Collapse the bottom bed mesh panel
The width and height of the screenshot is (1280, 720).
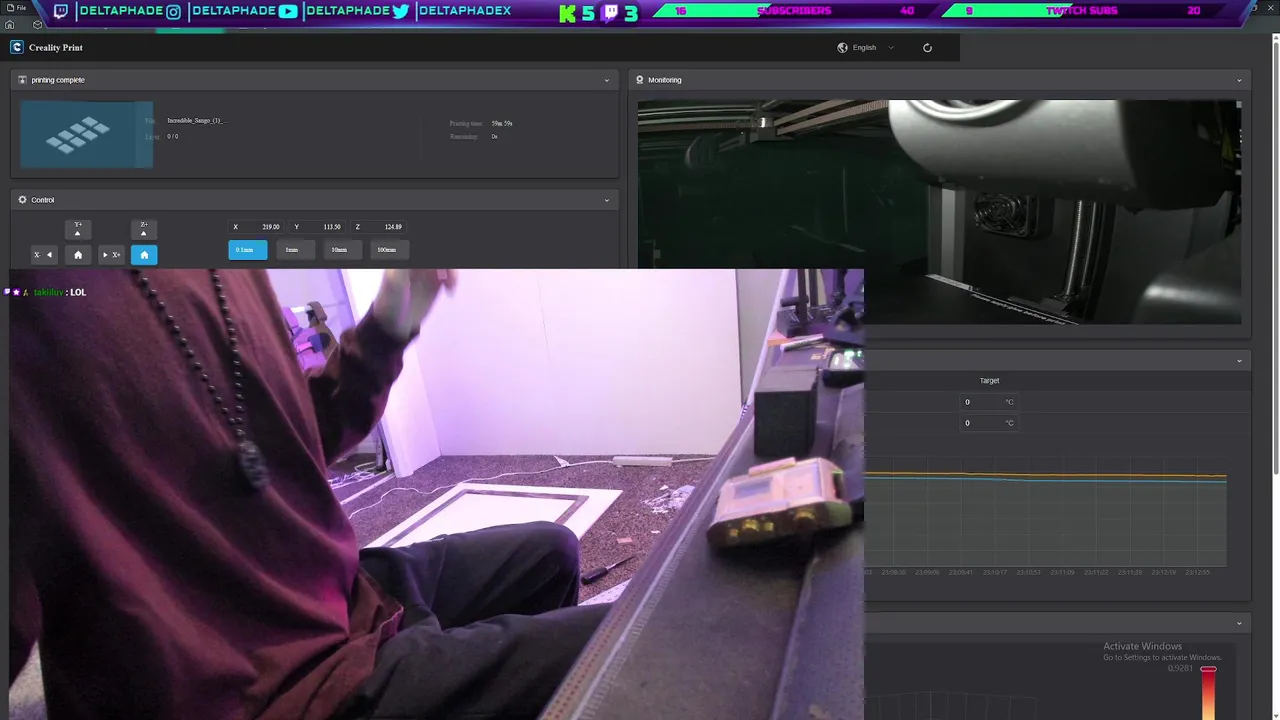click(1239, 623)
